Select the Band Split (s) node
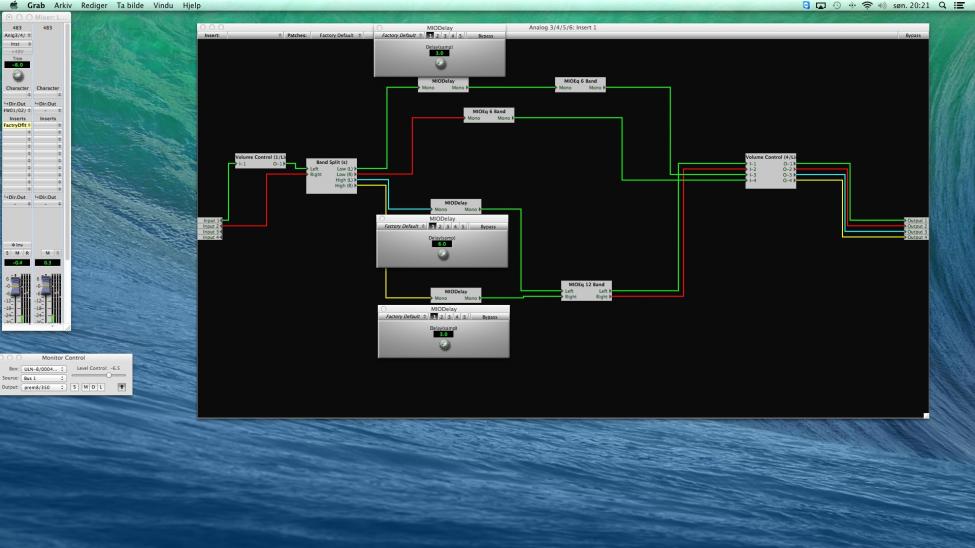 331,176
